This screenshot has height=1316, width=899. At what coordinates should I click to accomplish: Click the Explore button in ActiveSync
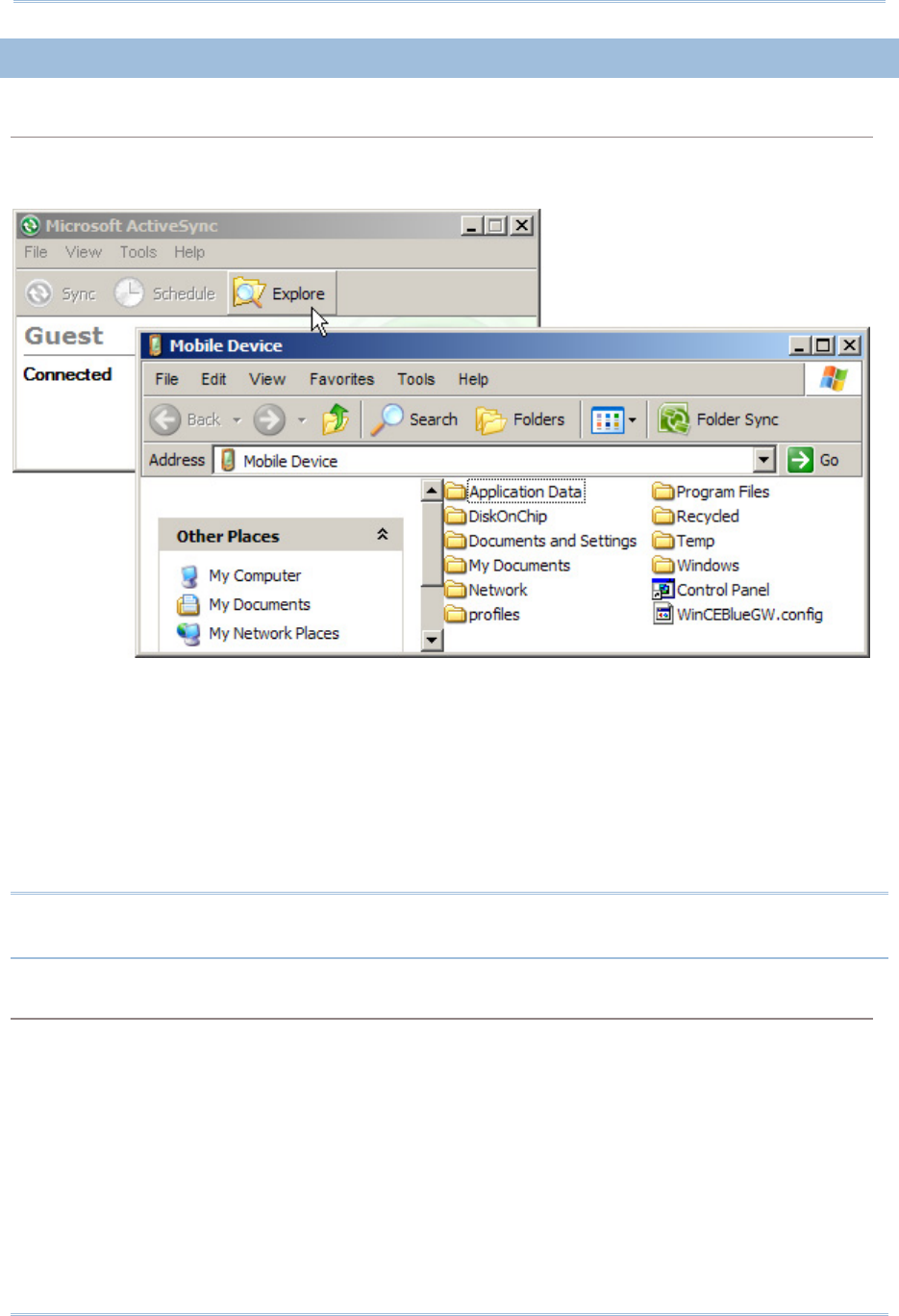(x=282, y=293)
